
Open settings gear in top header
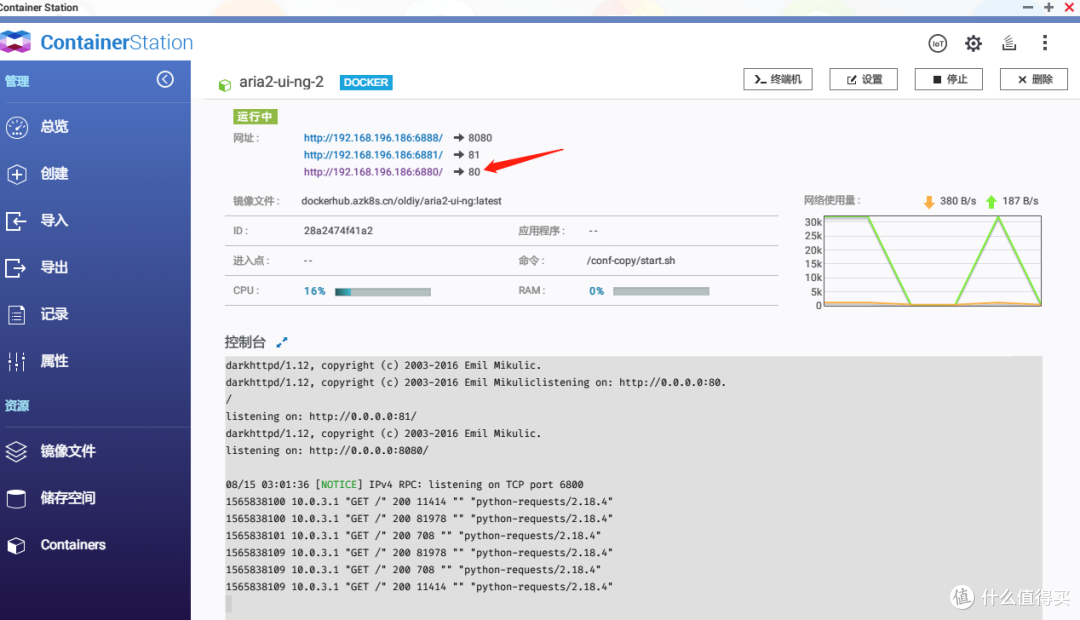pyautogui.click(x=973, y=43)
